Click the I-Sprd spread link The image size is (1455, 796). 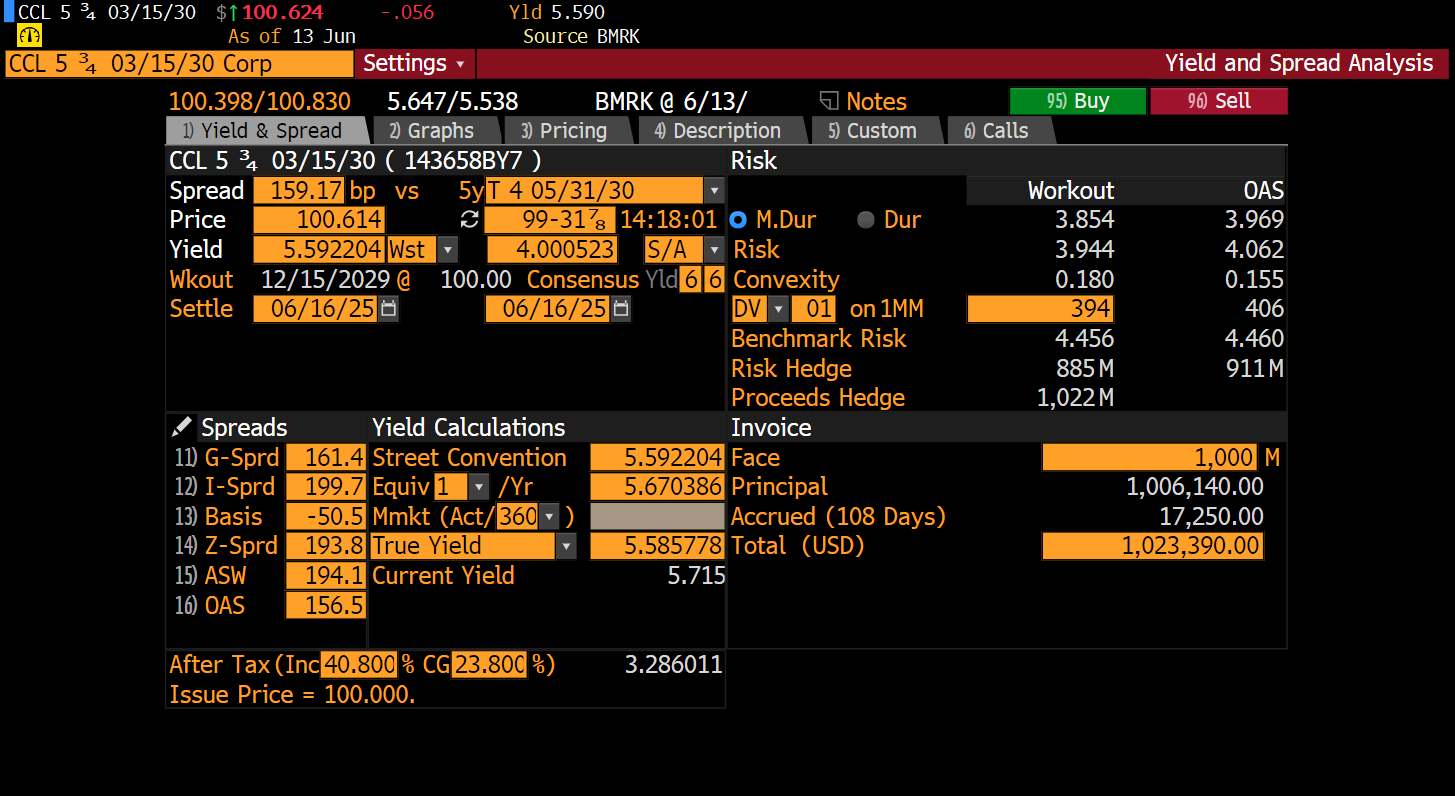pyautogui.click(x=225, y=487)
